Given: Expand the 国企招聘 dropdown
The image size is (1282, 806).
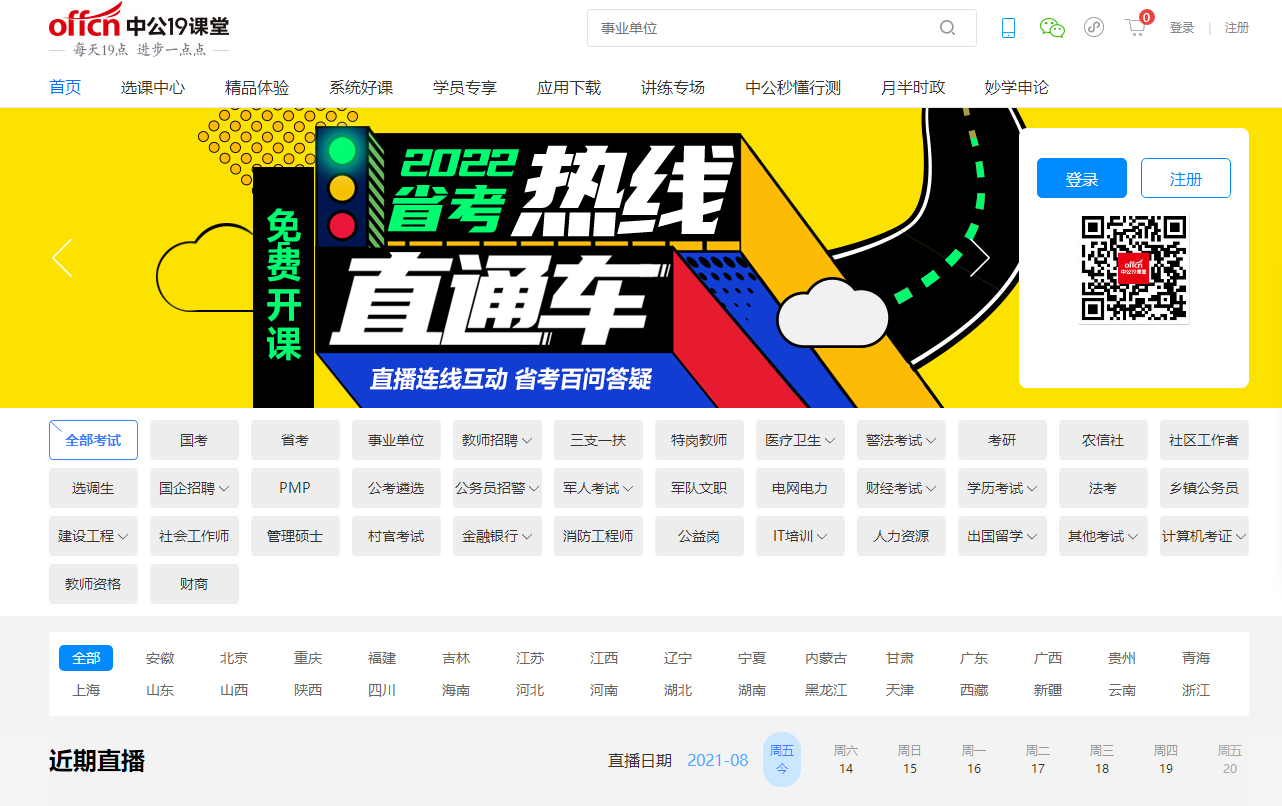Looking at the screenshot, I should pos(194,488).
